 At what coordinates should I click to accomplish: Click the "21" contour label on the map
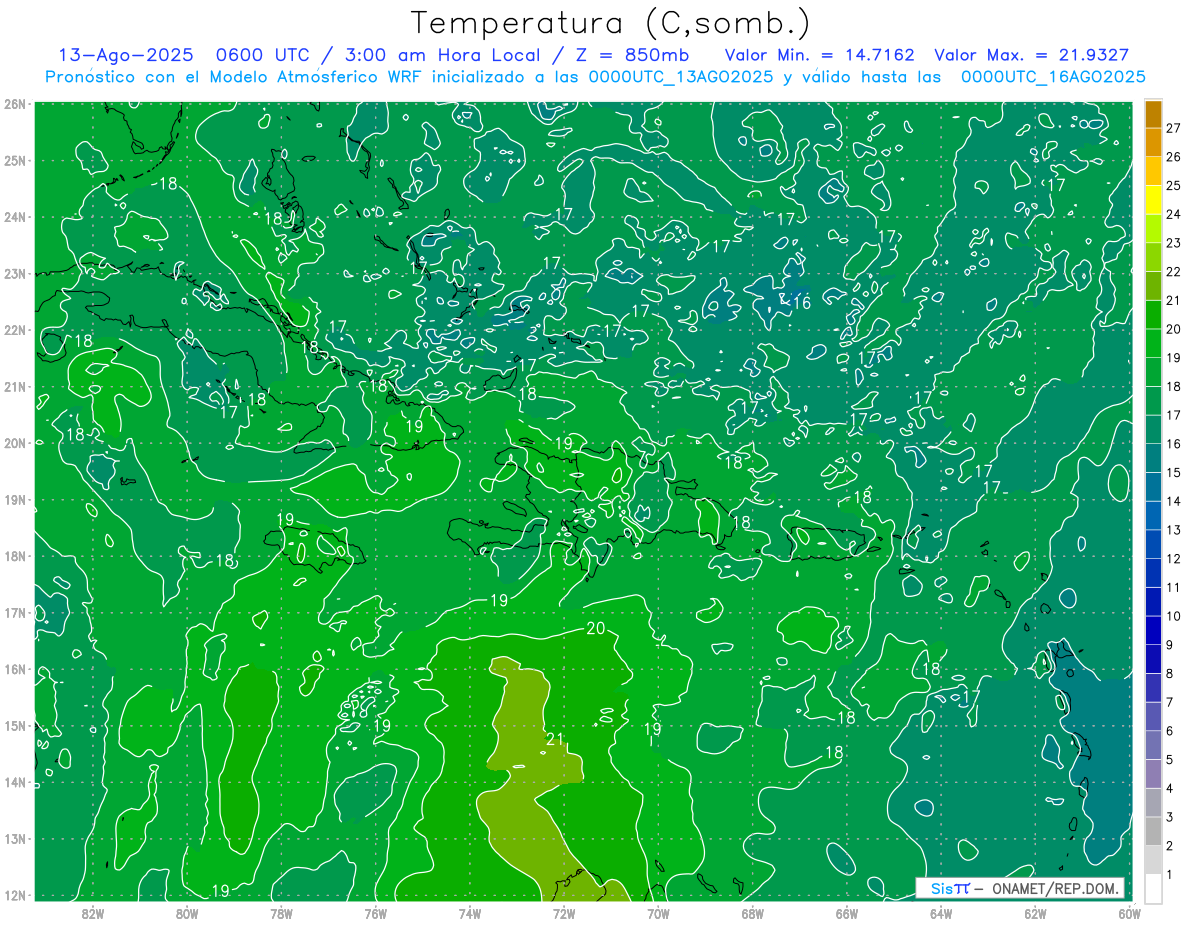[556, 740]
